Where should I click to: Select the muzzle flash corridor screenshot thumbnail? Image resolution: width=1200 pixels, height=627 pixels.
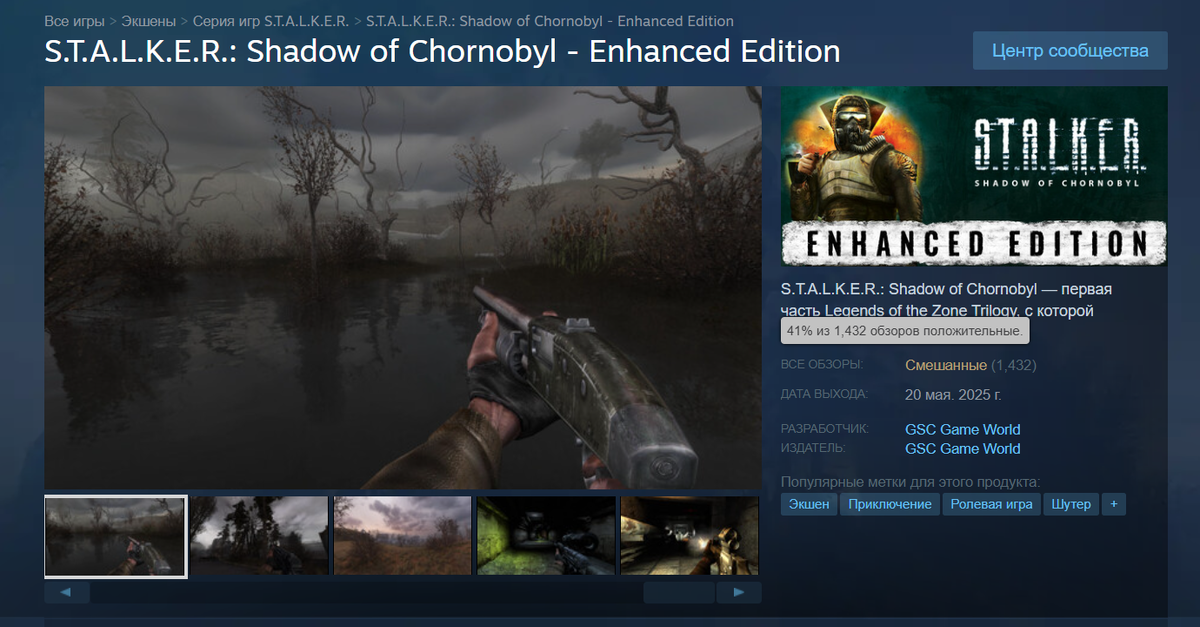pos(690,536)
